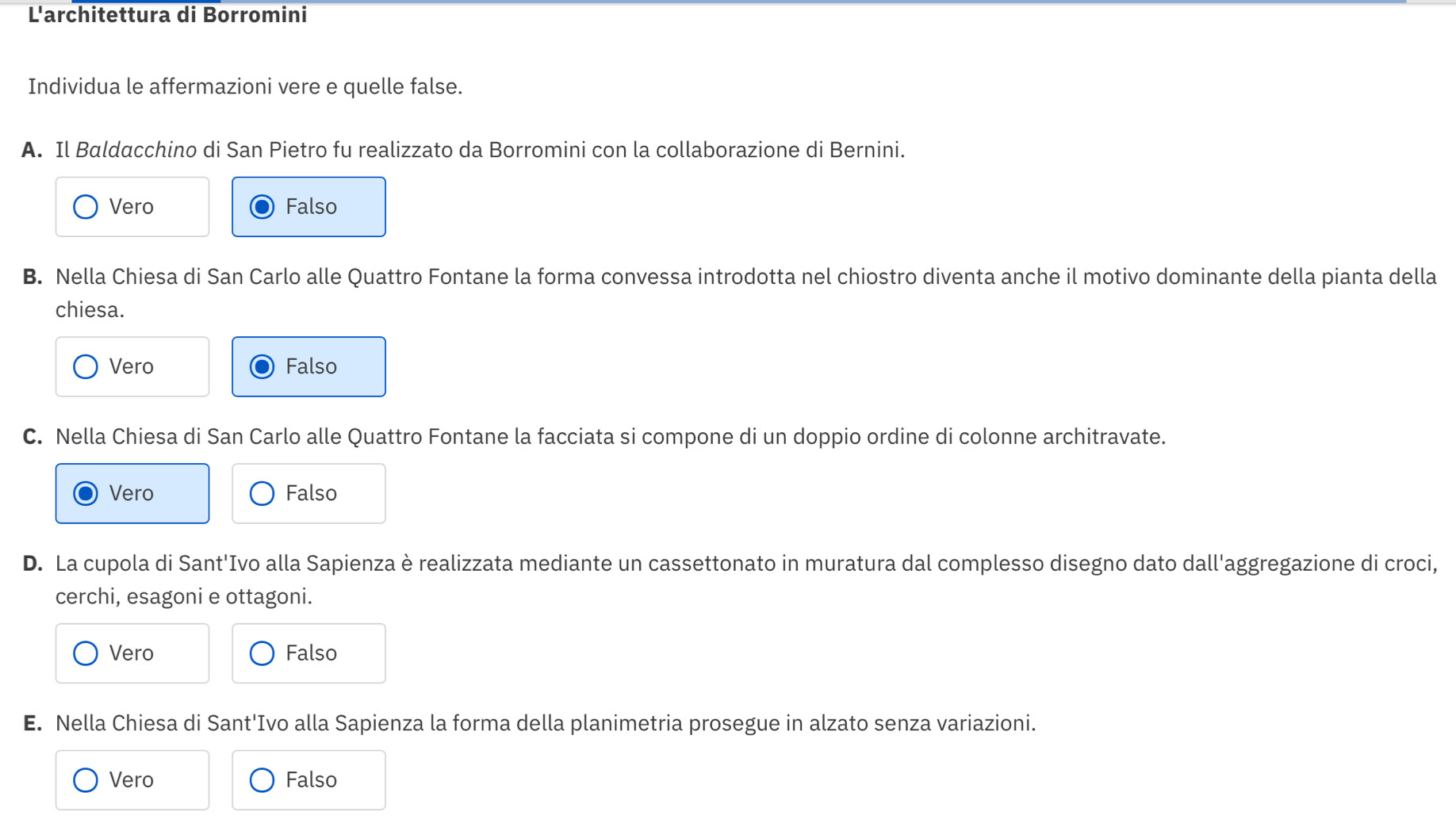Choose Falso for statement B on San Carlo plan
This screenshot has height=827, width=1456.
pyautogui.click(x=308, y=366)
